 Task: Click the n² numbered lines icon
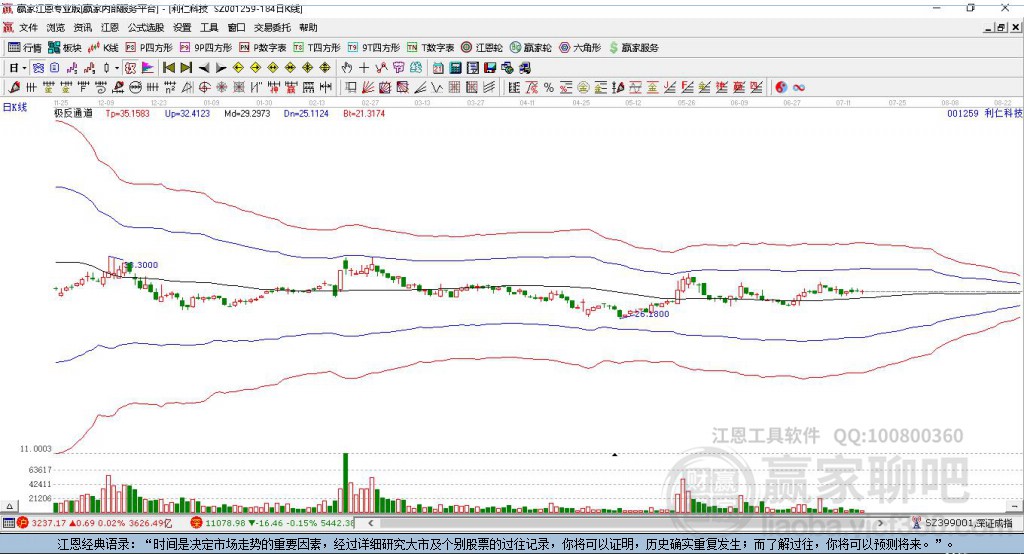point(170,88)
